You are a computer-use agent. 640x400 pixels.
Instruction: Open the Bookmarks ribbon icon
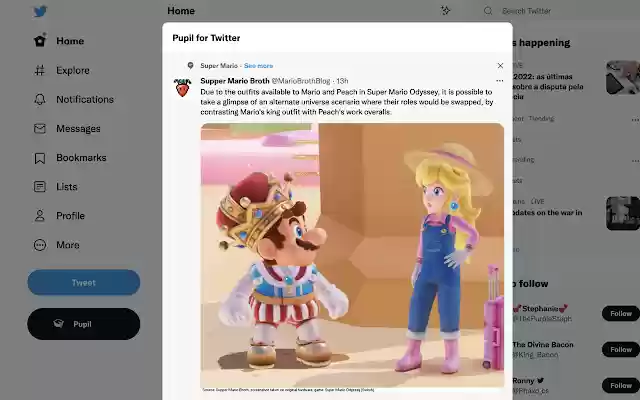coord(40,158)
